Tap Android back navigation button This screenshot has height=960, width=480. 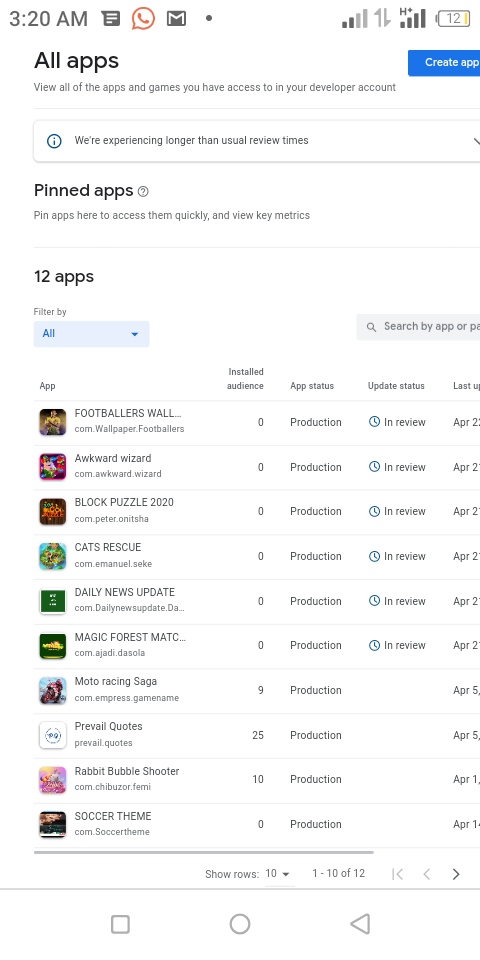(360, 924)
